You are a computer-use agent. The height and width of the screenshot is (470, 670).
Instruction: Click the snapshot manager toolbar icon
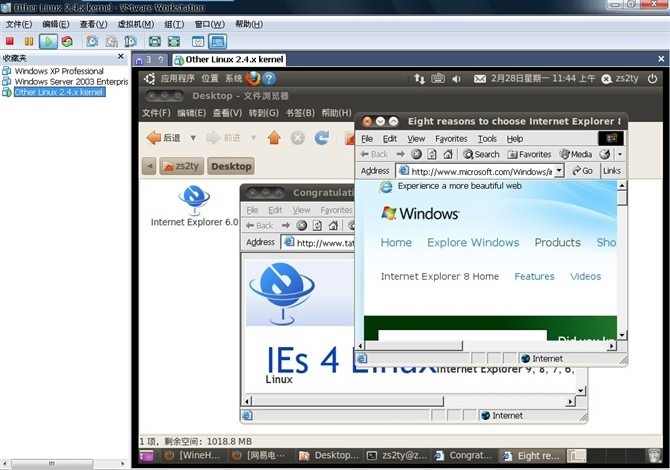coord(130,41)
